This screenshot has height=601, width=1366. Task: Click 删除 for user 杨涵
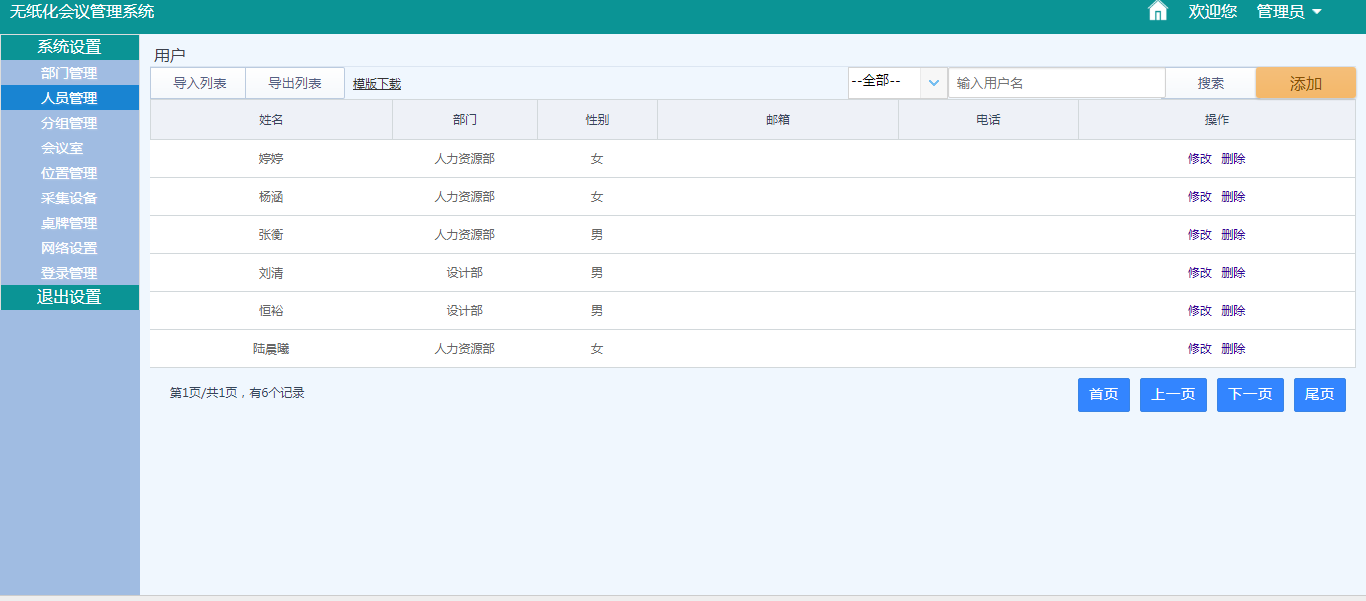1233,197
